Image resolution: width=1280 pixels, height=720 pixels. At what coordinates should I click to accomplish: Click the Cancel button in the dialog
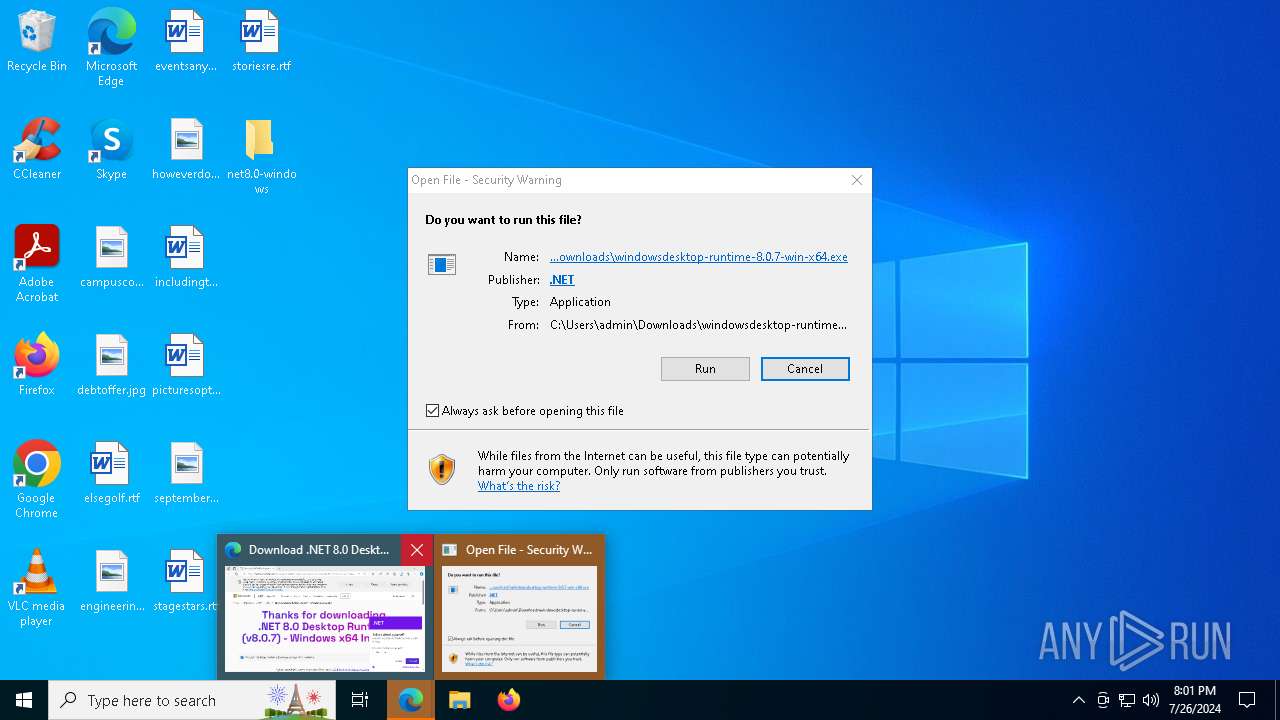coord(805,369)
